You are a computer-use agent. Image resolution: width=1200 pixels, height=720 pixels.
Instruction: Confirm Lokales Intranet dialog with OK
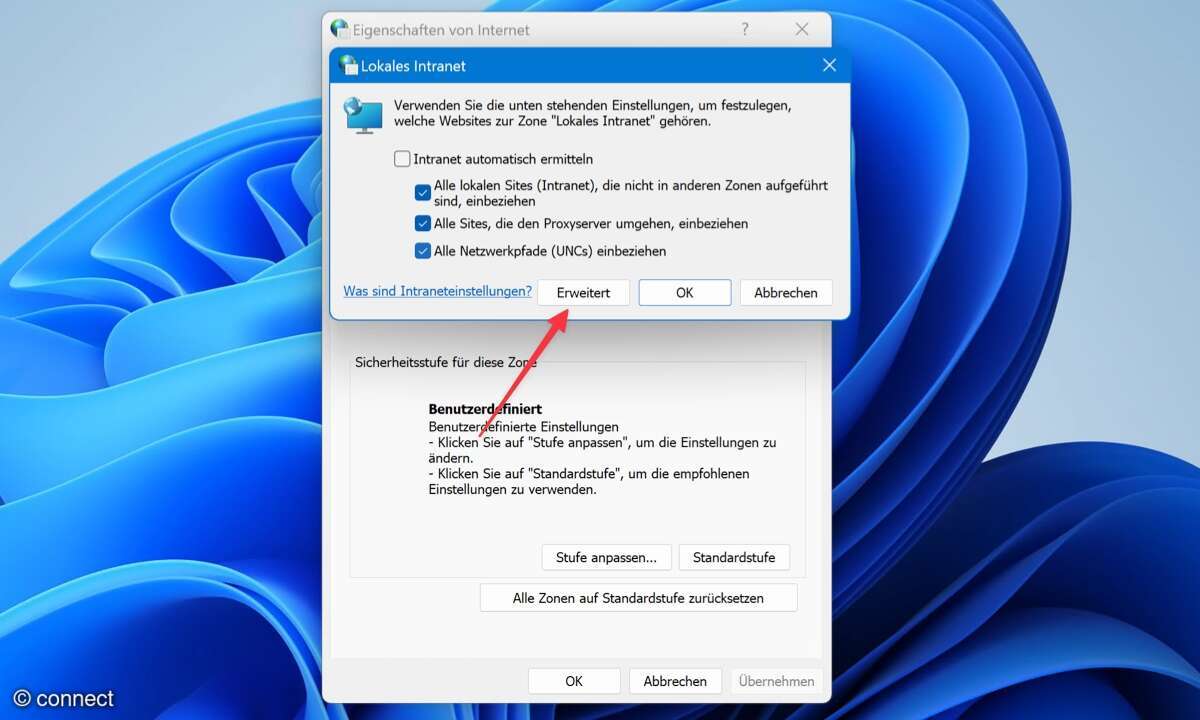click(x=684, y=293)
